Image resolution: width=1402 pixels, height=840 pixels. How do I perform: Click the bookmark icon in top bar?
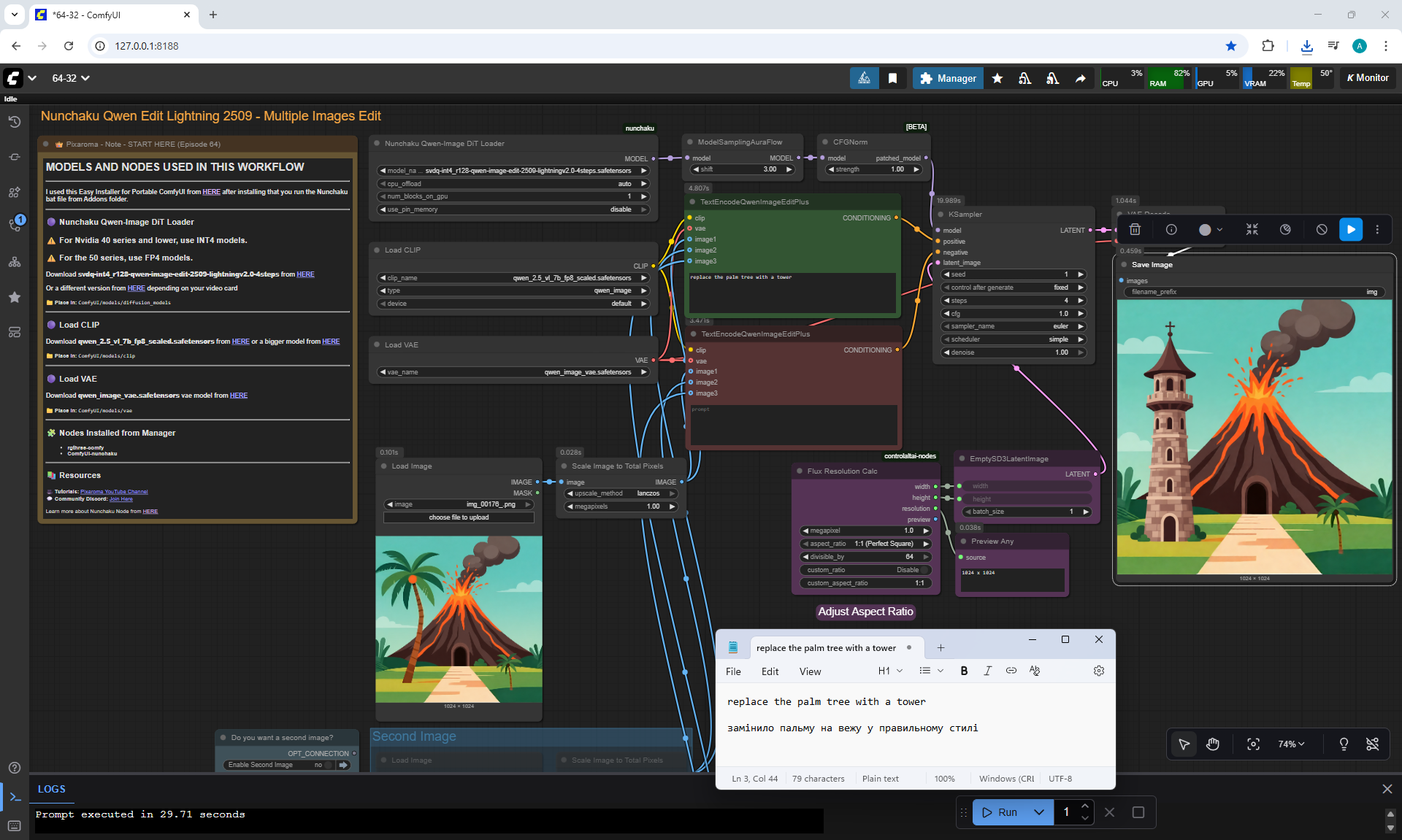click(892, 78)
